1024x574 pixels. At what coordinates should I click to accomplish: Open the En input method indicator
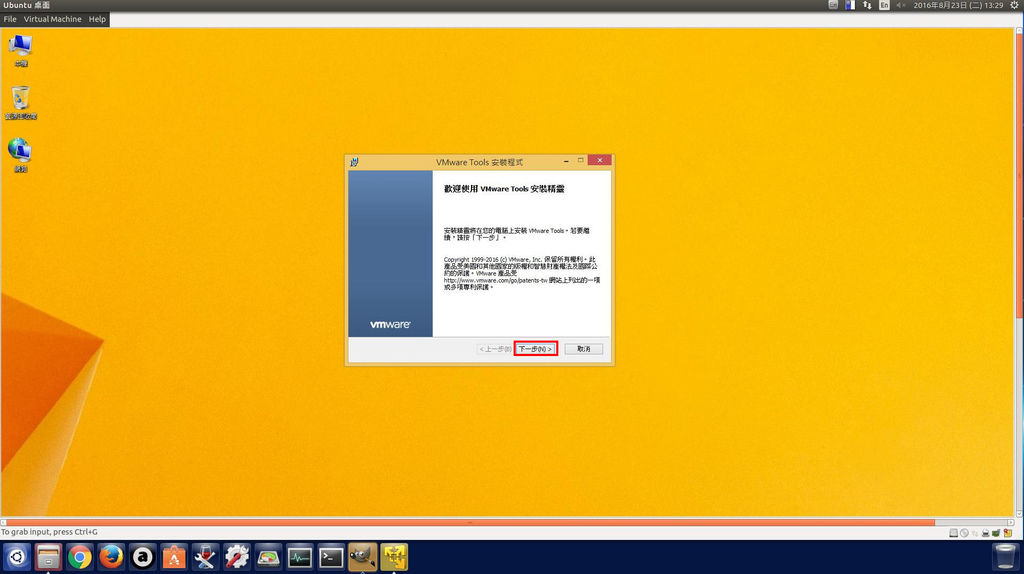(x=884, y=5)
